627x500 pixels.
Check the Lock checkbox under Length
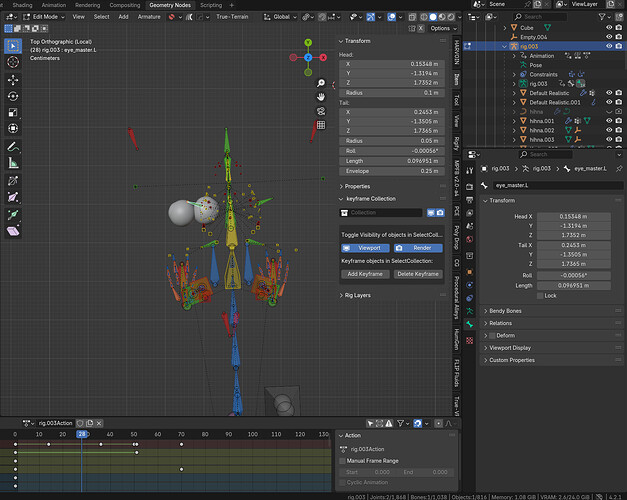tap(540, 296)
